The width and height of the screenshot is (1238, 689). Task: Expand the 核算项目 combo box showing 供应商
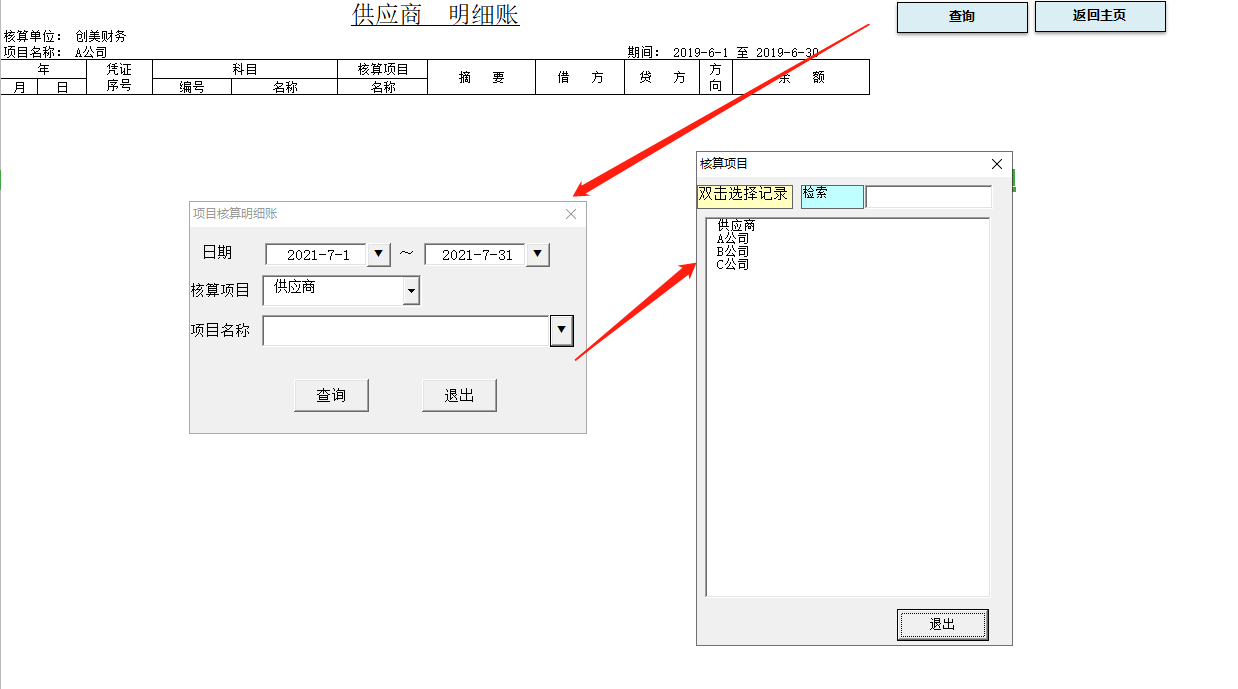pos(411,291)
